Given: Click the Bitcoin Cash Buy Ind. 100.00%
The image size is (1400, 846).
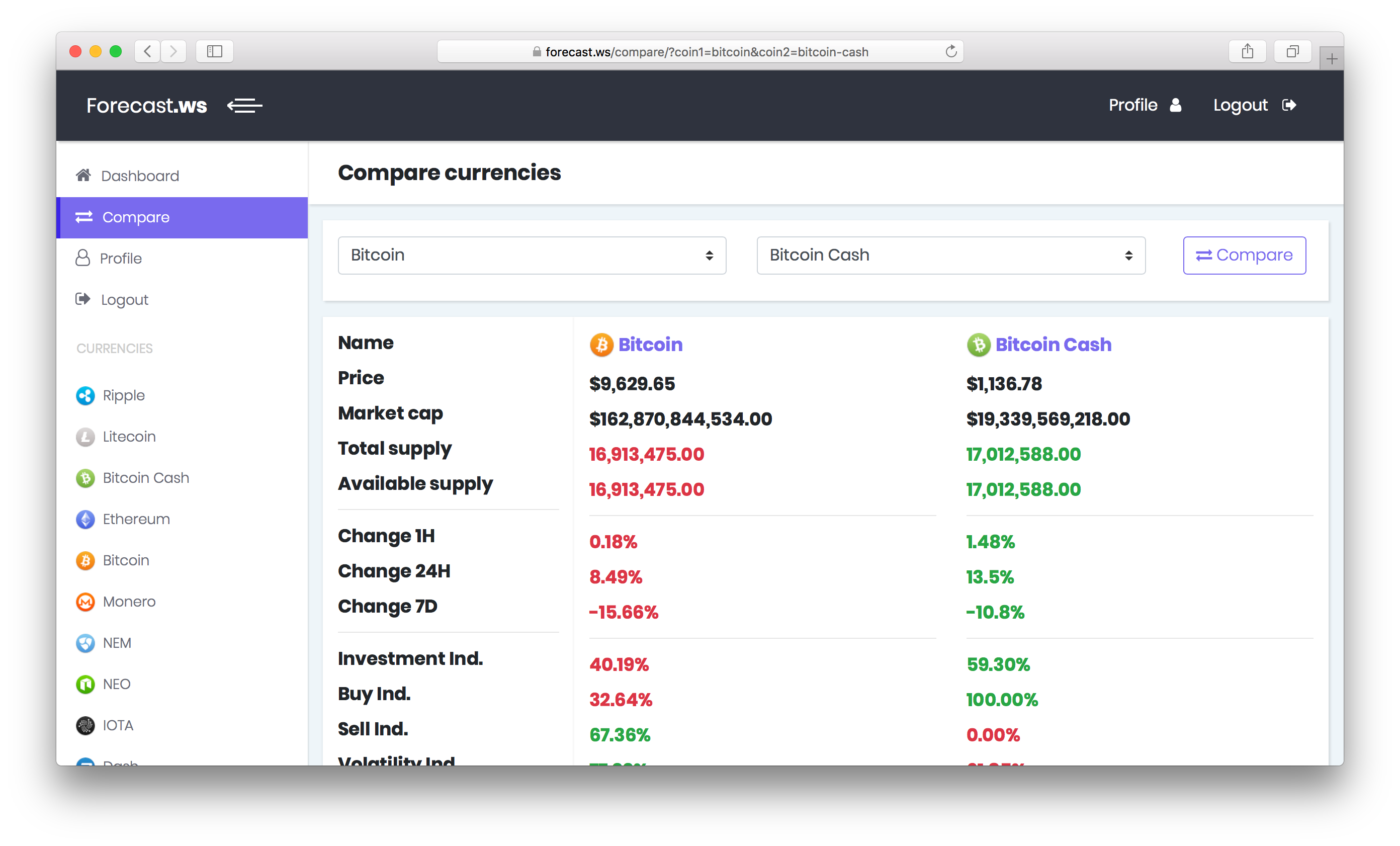Looking at the screenshot, I should click(1002, 700).
